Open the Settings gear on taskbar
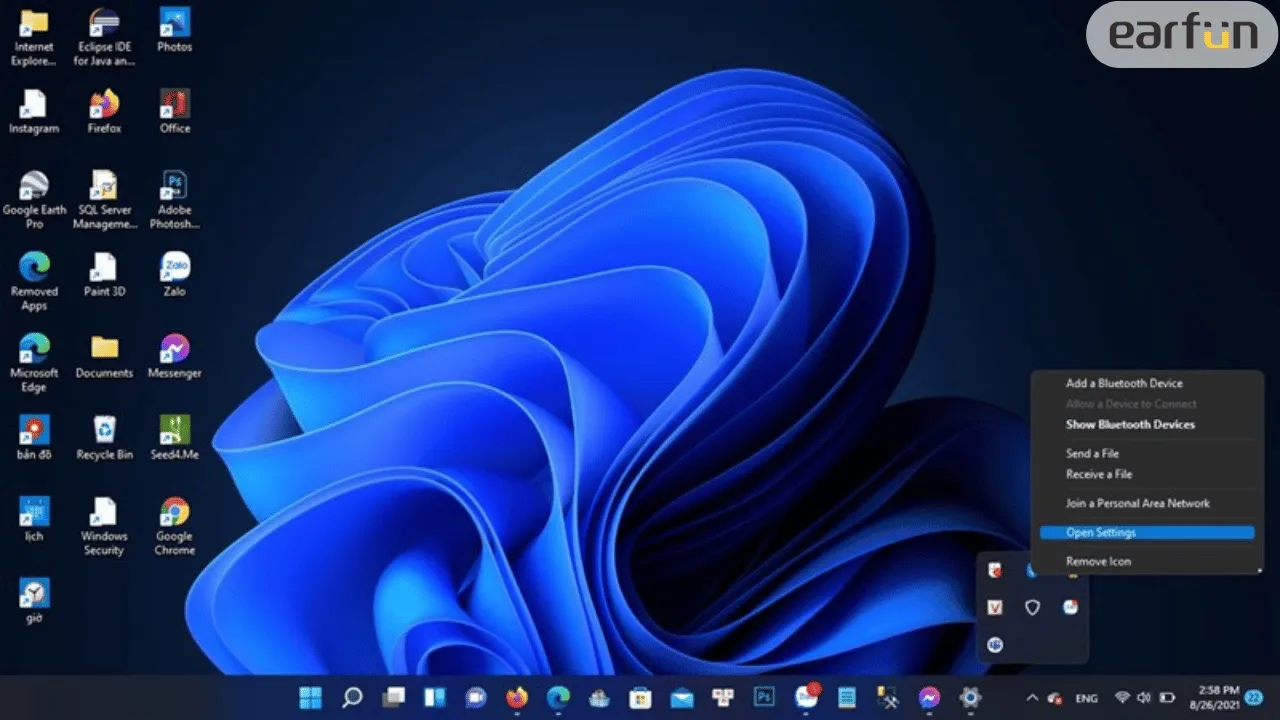This screenshot has width=1280, height=720. [x=969, y=697]
